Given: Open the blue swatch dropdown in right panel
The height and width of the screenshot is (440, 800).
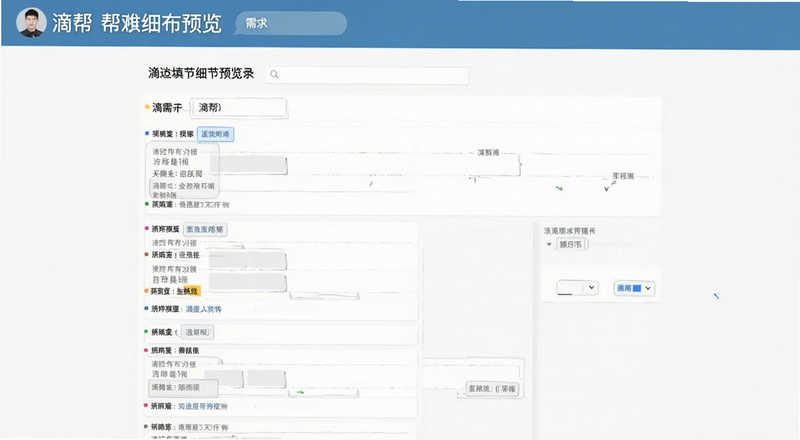Looking at the screenshot, I should [x=634, y=288].
